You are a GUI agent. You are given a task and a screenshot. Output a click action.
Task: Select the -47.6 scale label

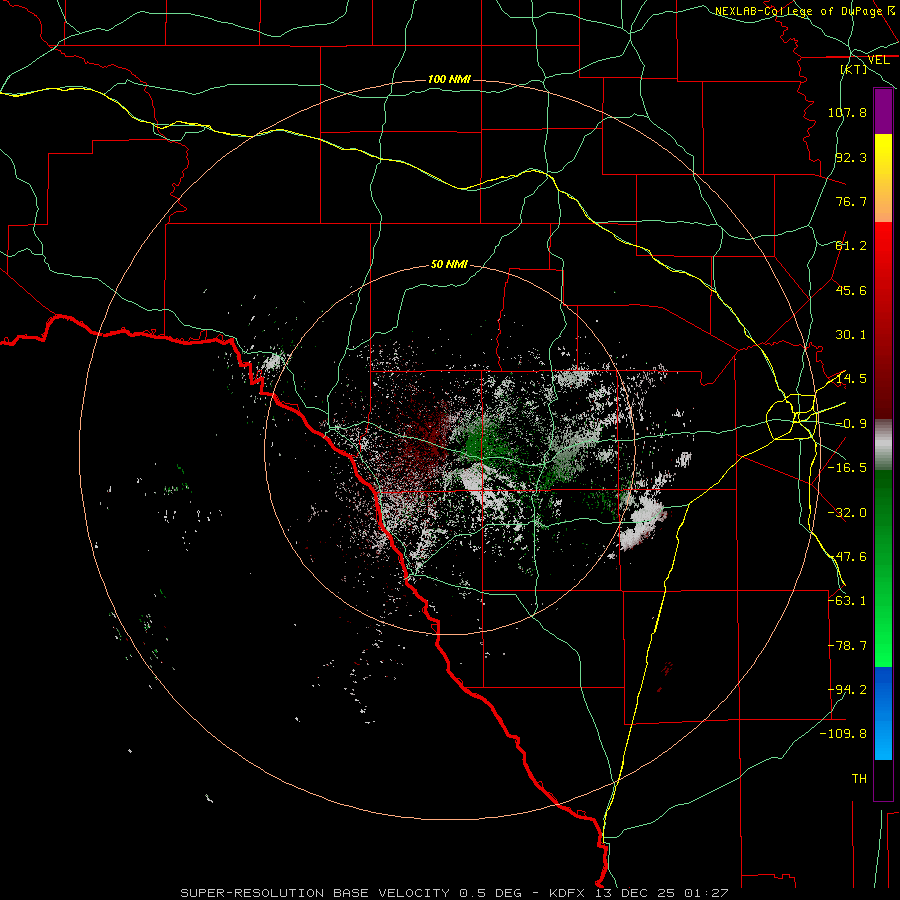pyautogui.click(x=847, y=557)
